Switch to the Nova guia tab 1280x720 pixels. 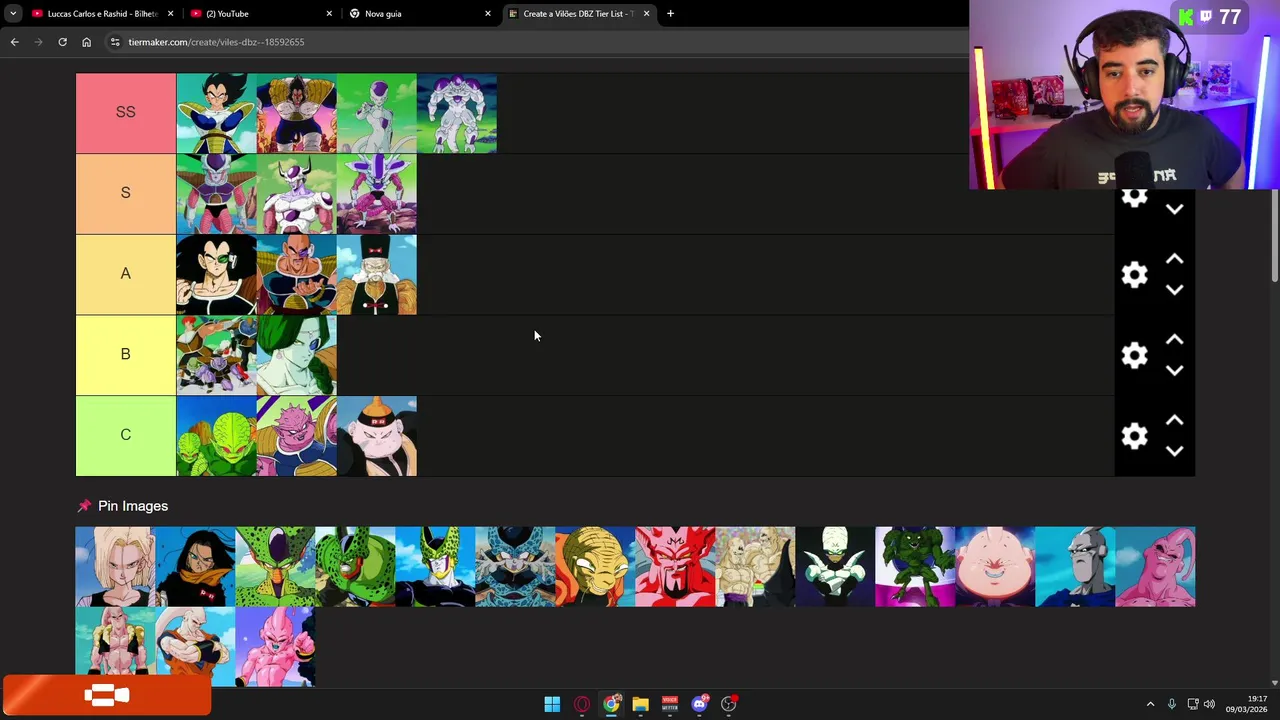(418, 14)
